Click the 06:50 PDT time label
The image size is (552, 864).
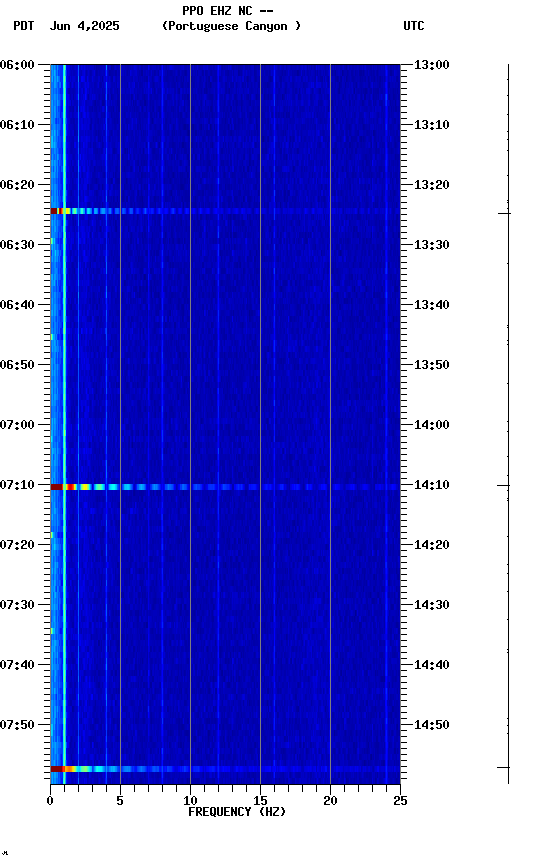[17, 365]
